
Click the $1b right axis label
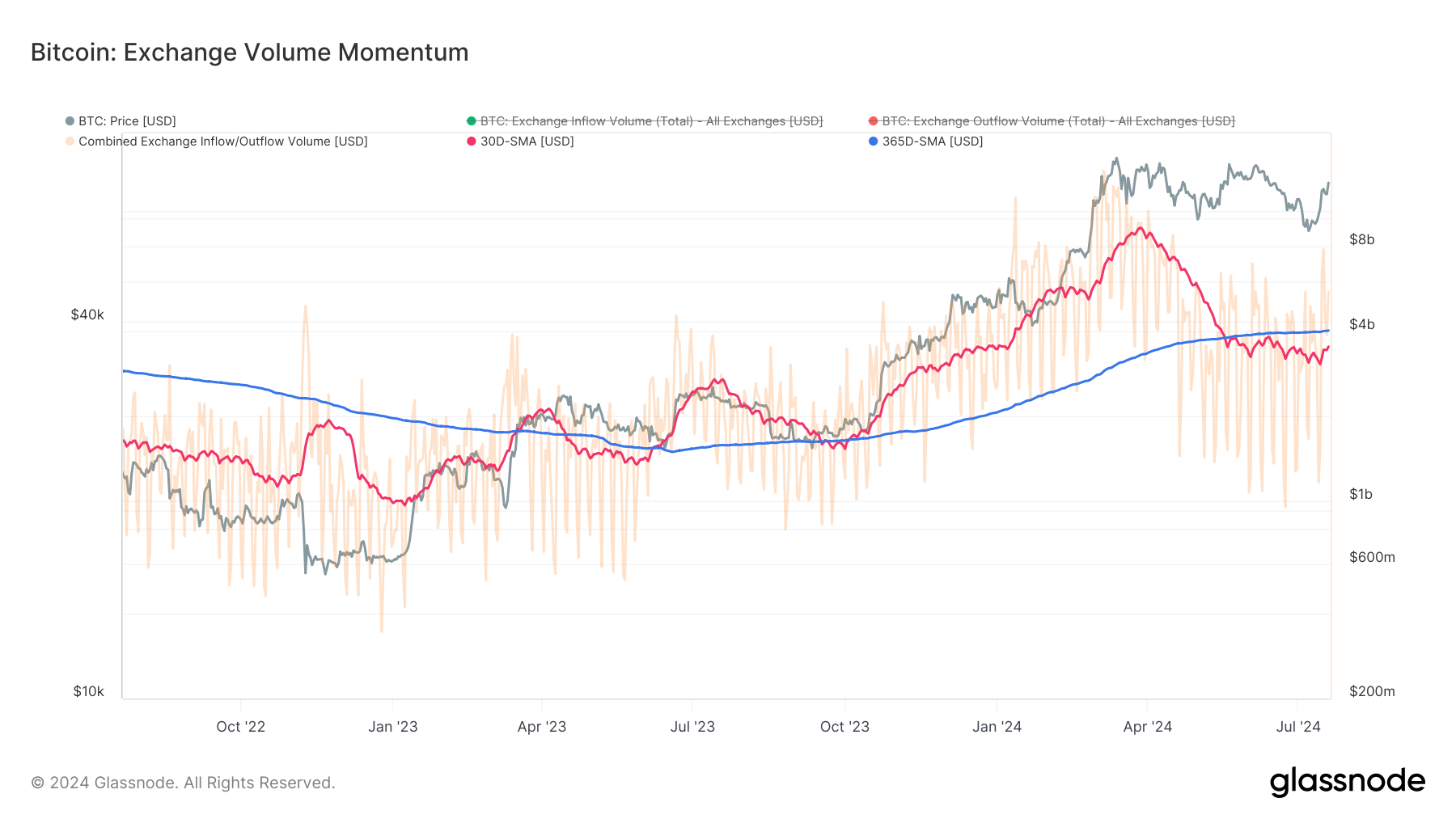tap(1361, 495)
